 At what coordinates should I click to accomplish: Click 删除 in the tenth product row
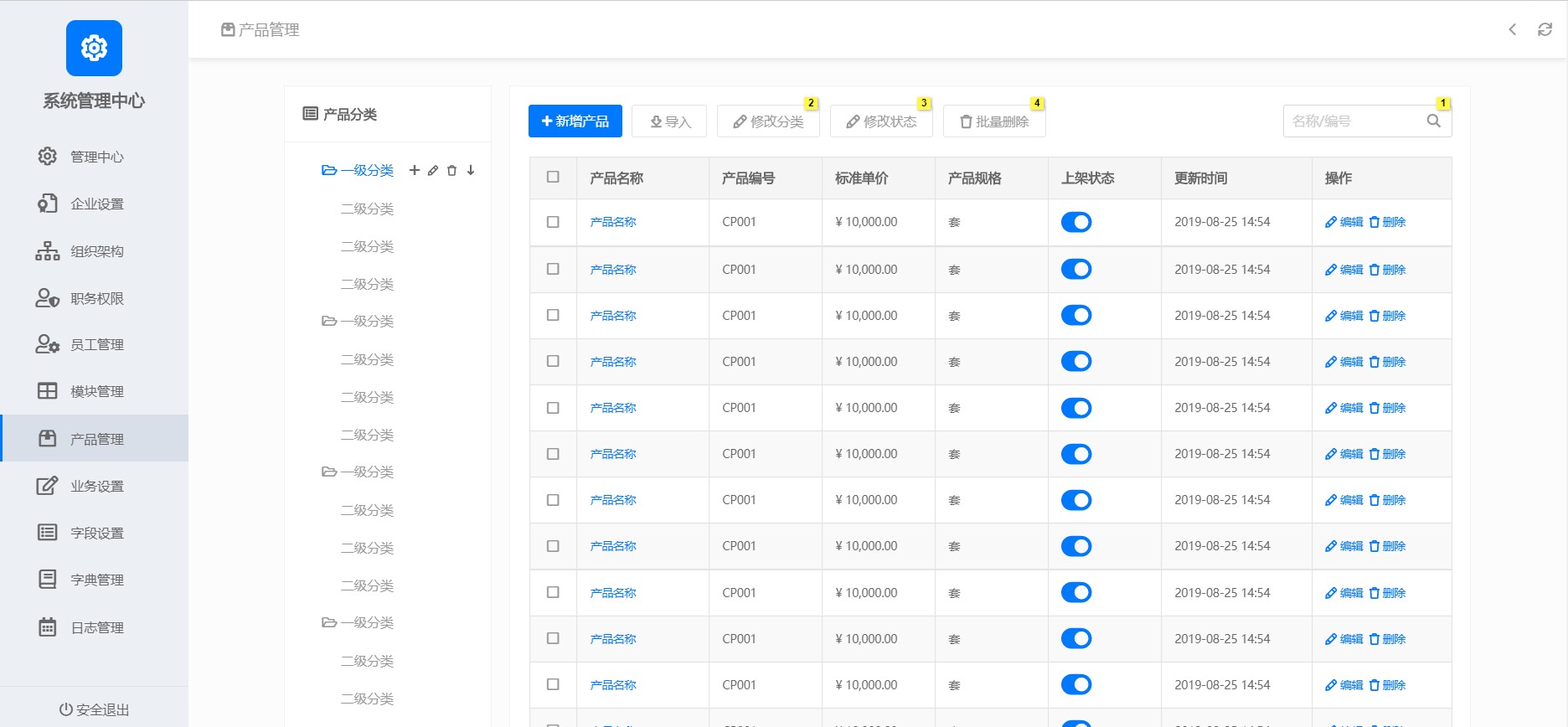pyautogui.click(x=1387, y=639)
